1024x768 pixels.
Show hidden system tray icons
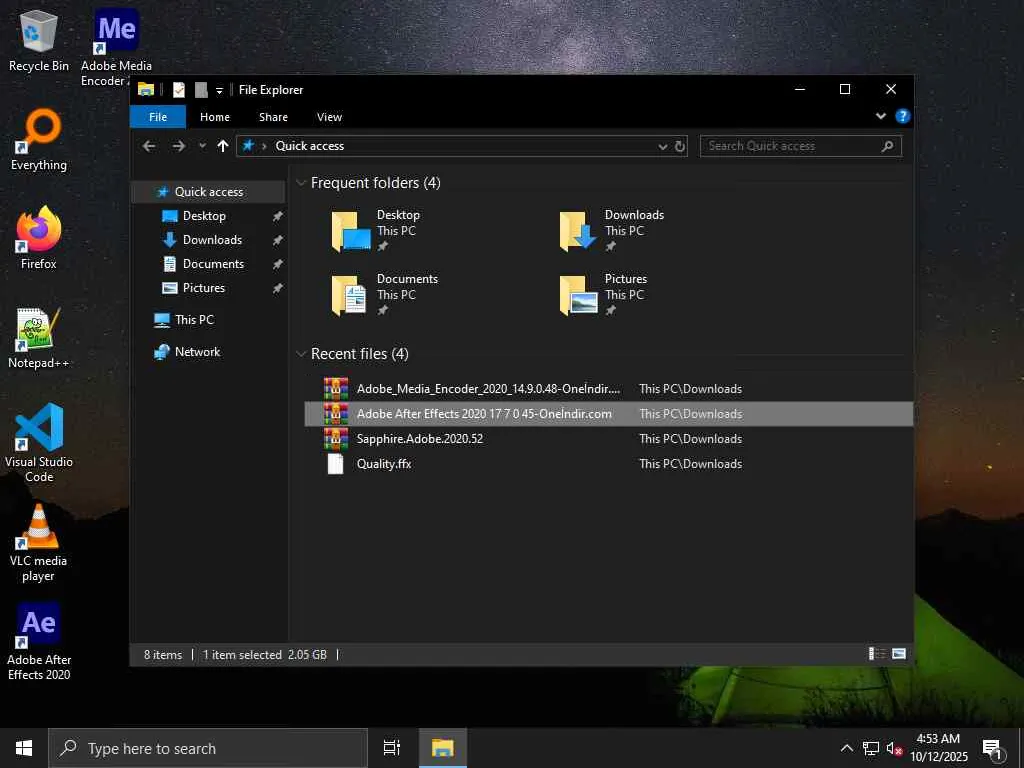(846, 748)
